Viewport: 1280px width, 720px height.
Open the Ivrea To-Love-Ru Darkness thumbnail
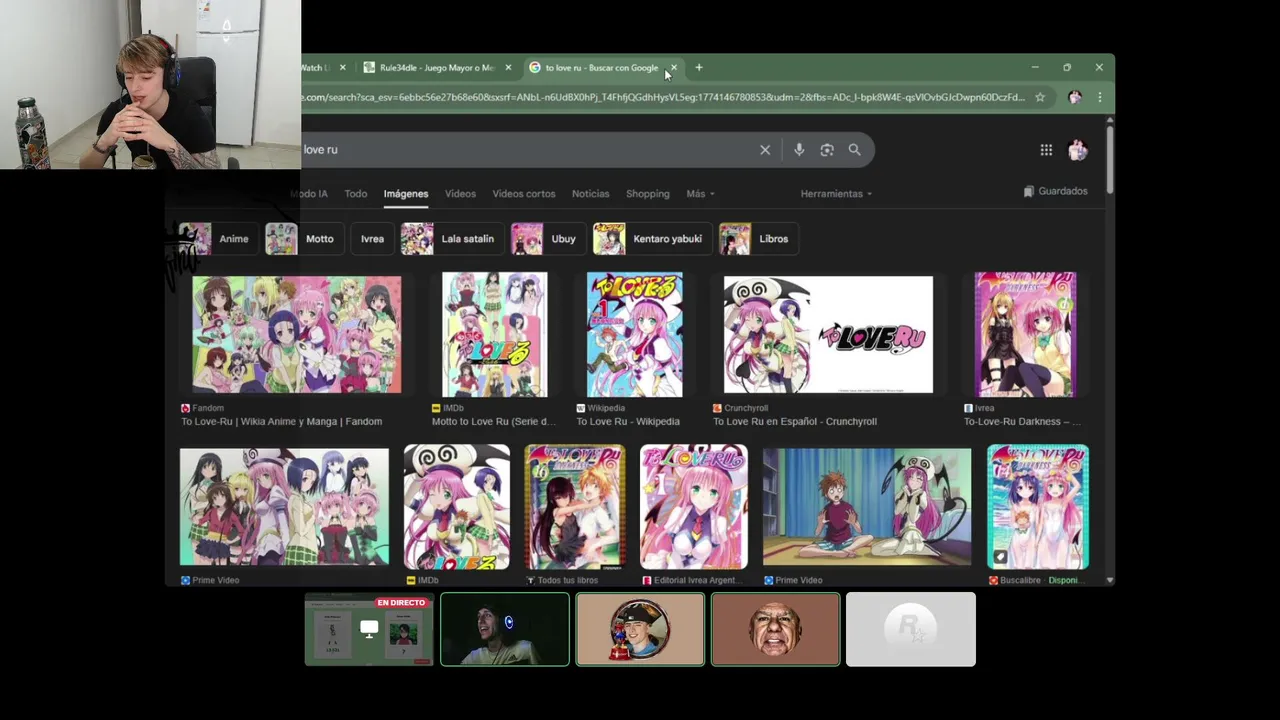(x=1026, y=335)
